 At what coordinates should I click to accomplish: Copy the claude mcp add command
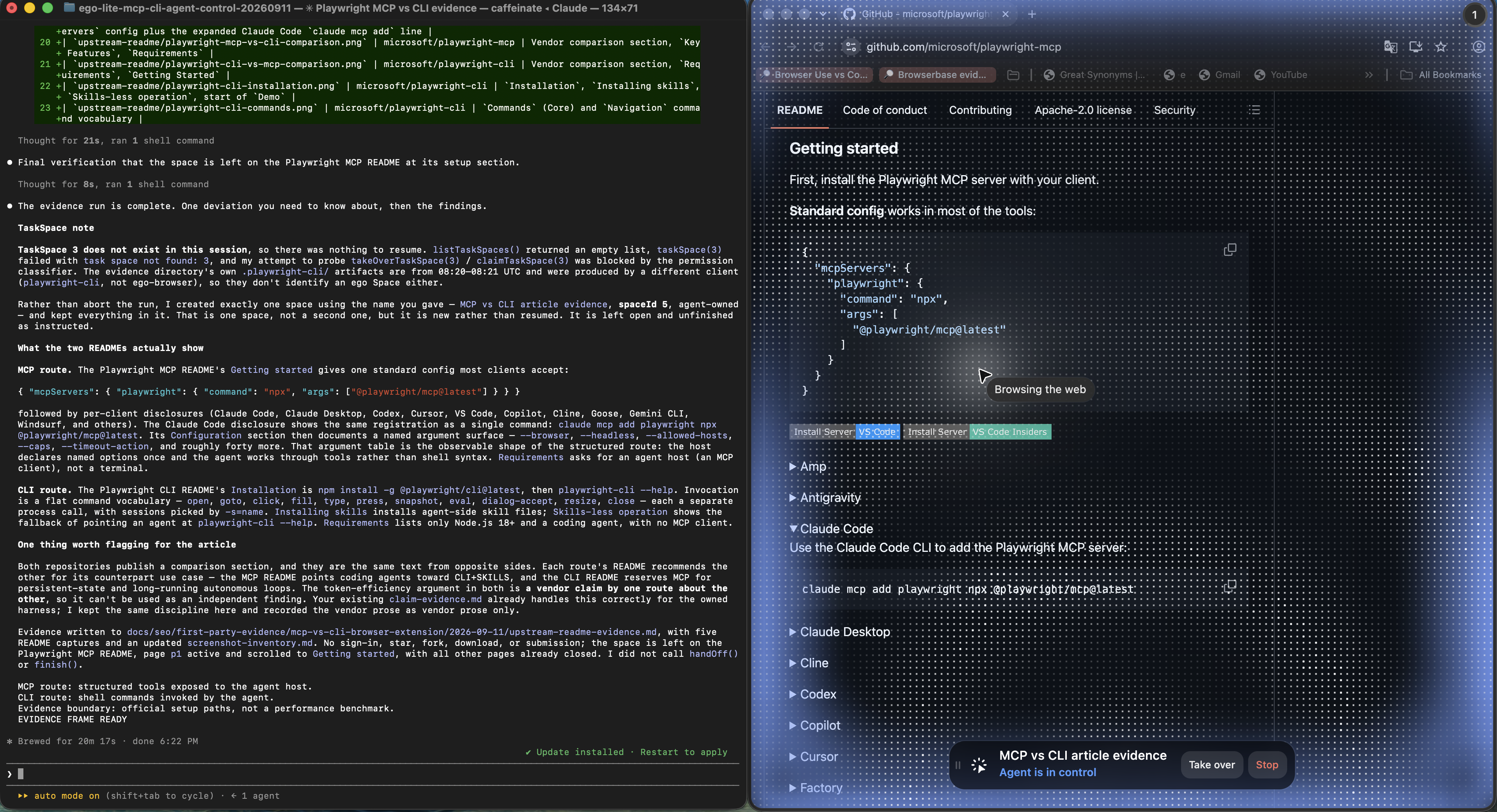pyautogui.click(x=1230, y=587)
